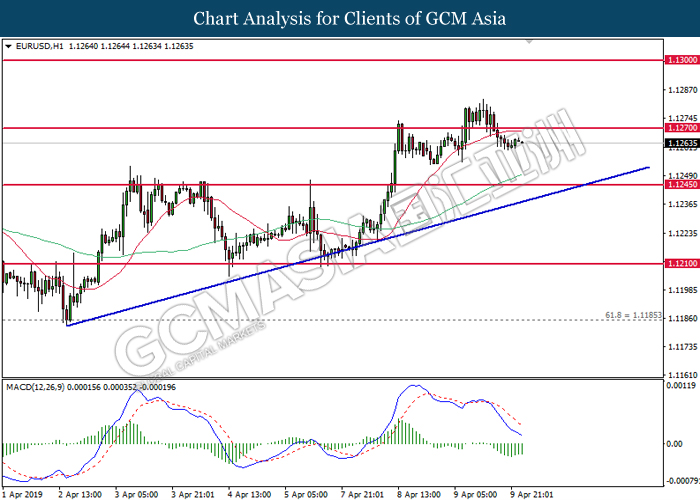
Task: Click the 1.13000 resistance price label
Action: 682,60
